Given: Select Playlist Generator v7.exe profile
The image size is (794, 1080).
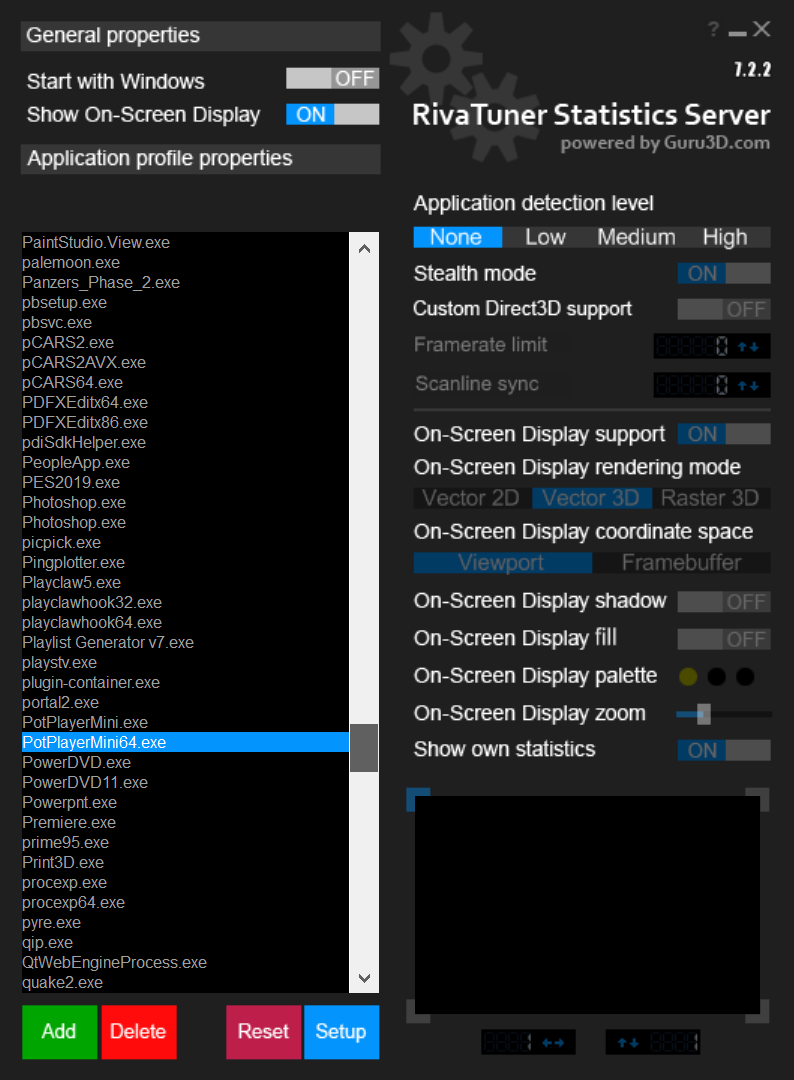Looking at the screenshot, I should click(x=185, y=642).
